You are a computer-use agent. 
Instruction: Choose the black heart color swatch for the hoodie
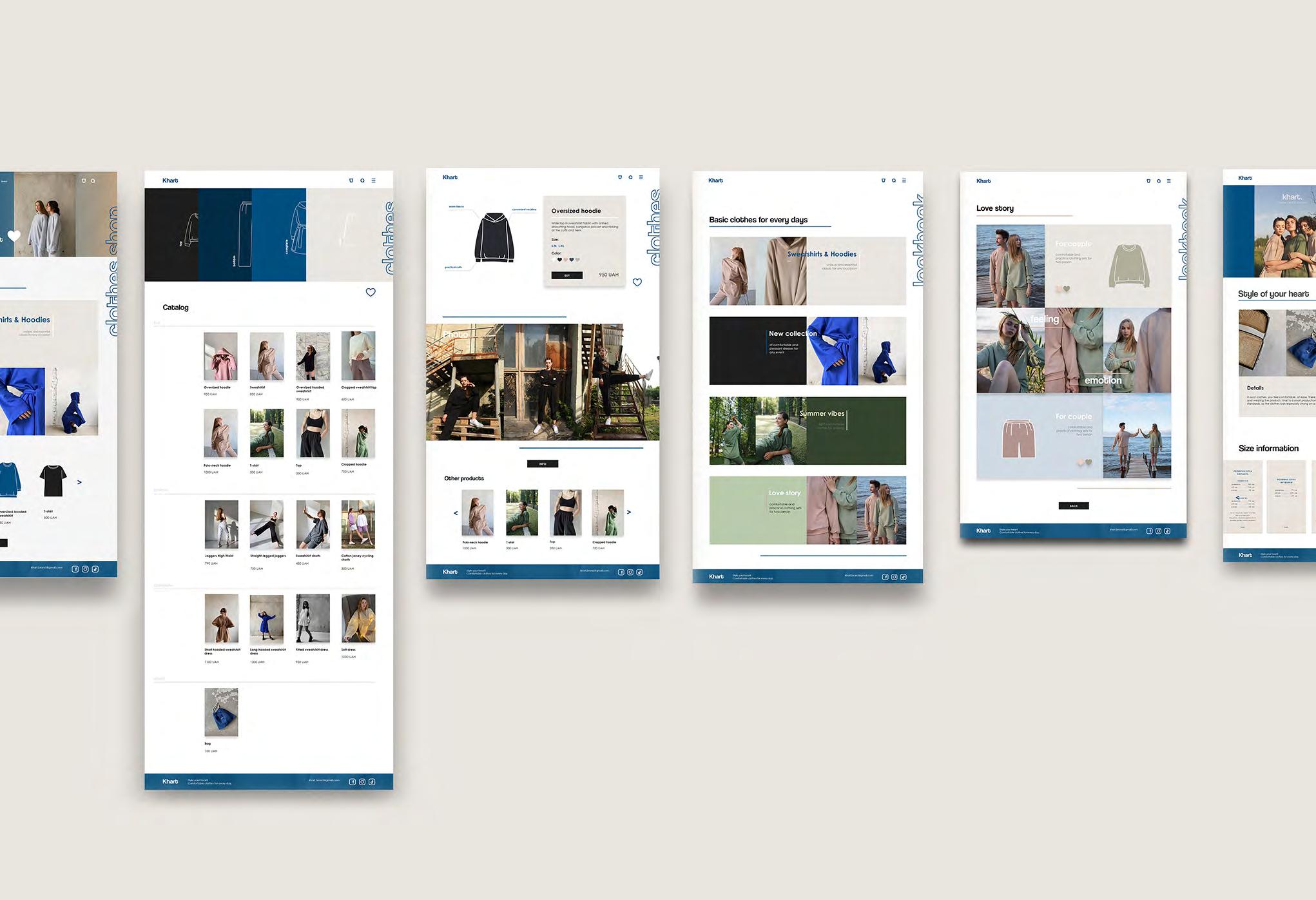[559, 260]
